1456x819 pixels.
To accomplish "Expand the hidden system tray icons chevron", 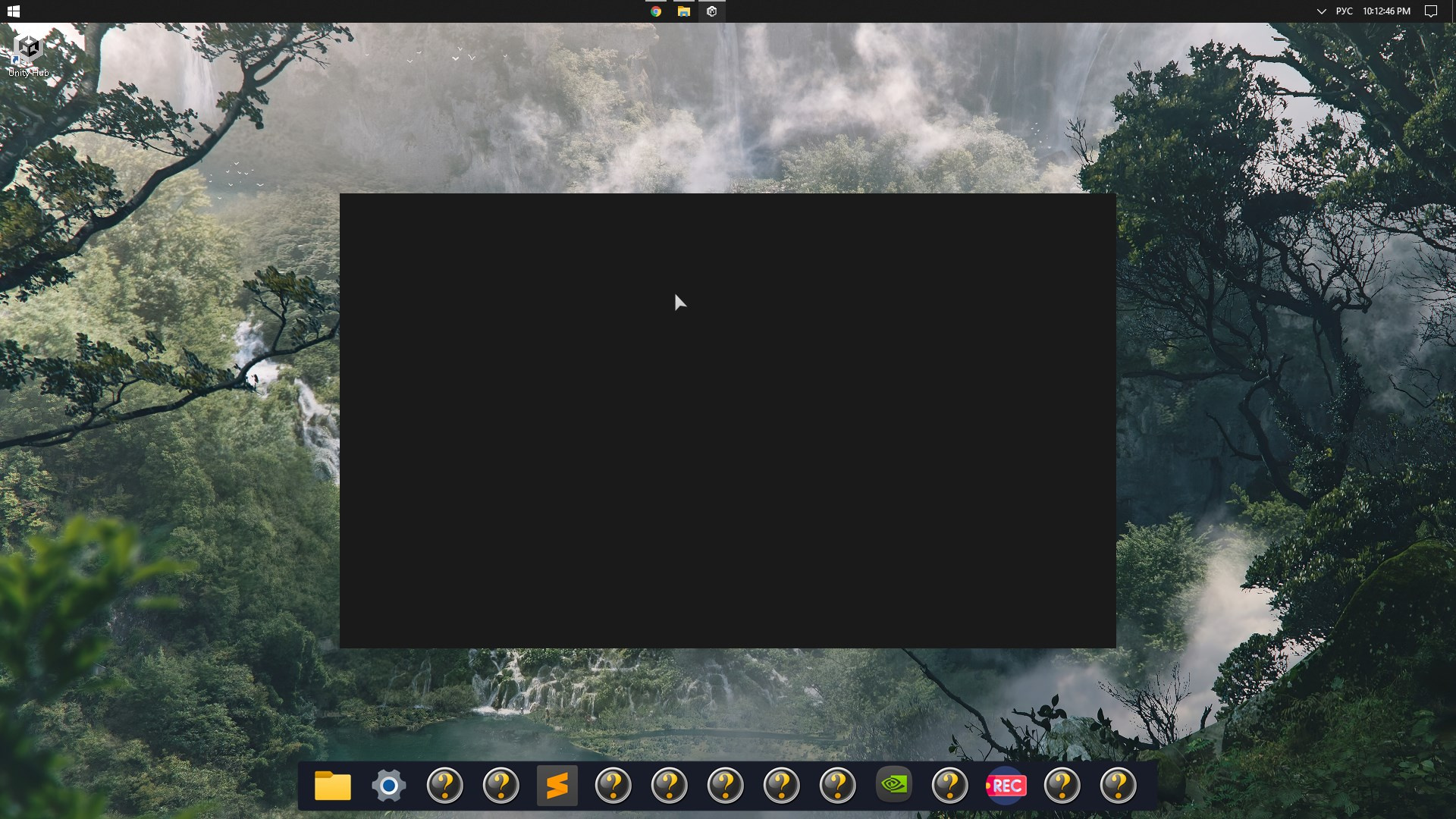I will [x=1321, y=11].
